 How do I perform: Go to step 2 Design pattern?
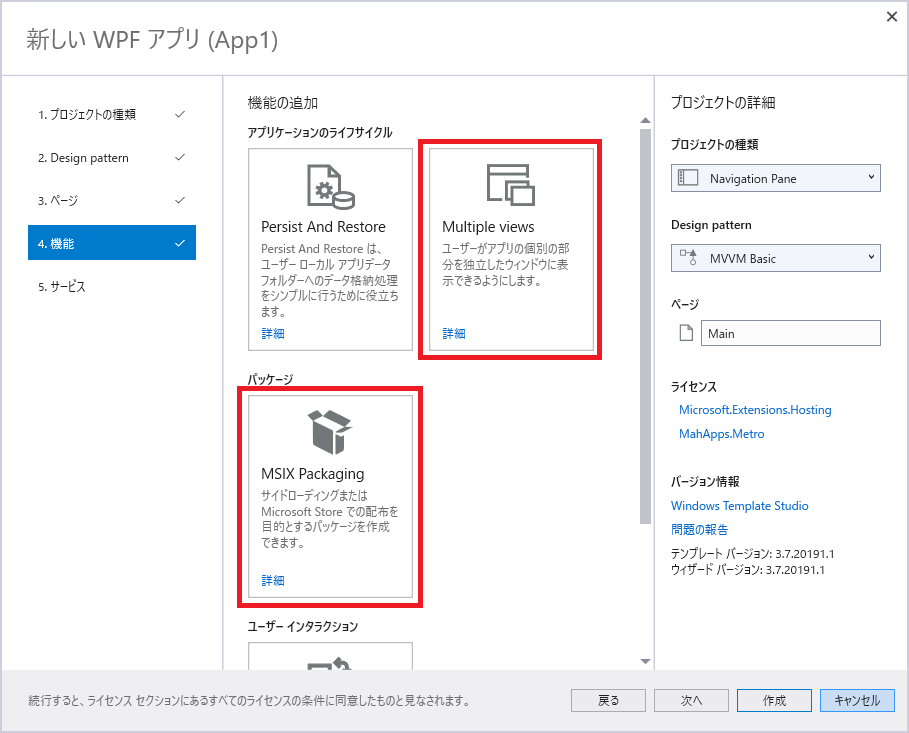pos(112,158)
